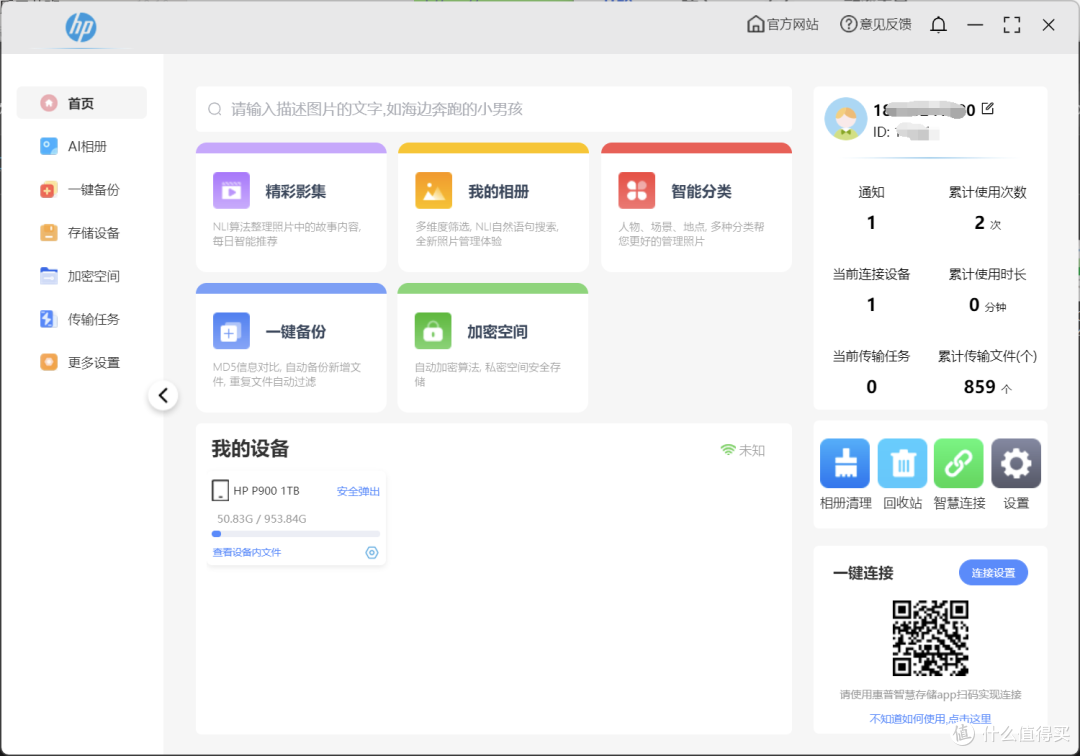
Task: Open 精彩影集 card icon
Action: (231, 191)
